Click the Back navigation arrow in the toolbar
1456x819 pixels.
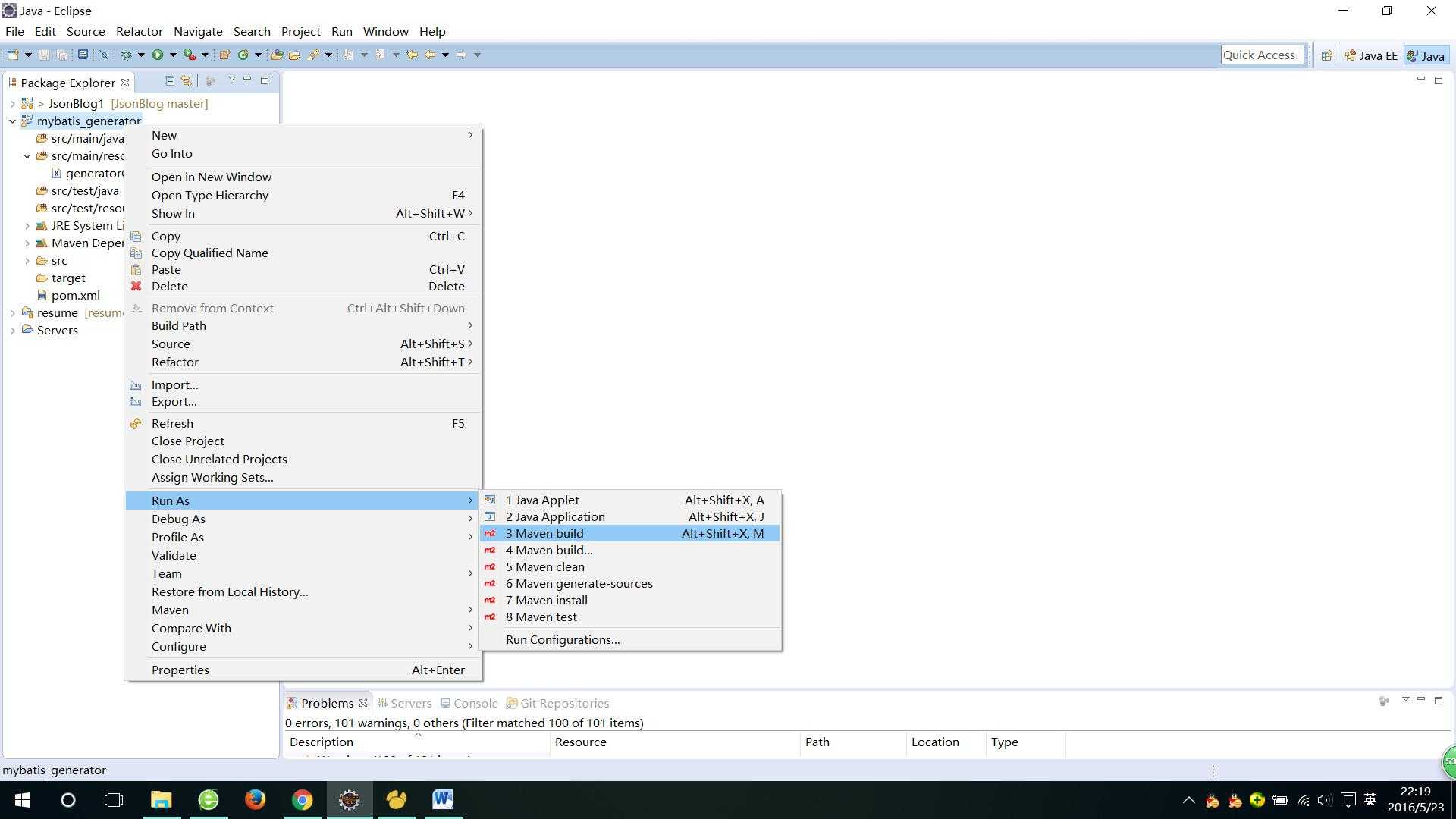(430, 55)
